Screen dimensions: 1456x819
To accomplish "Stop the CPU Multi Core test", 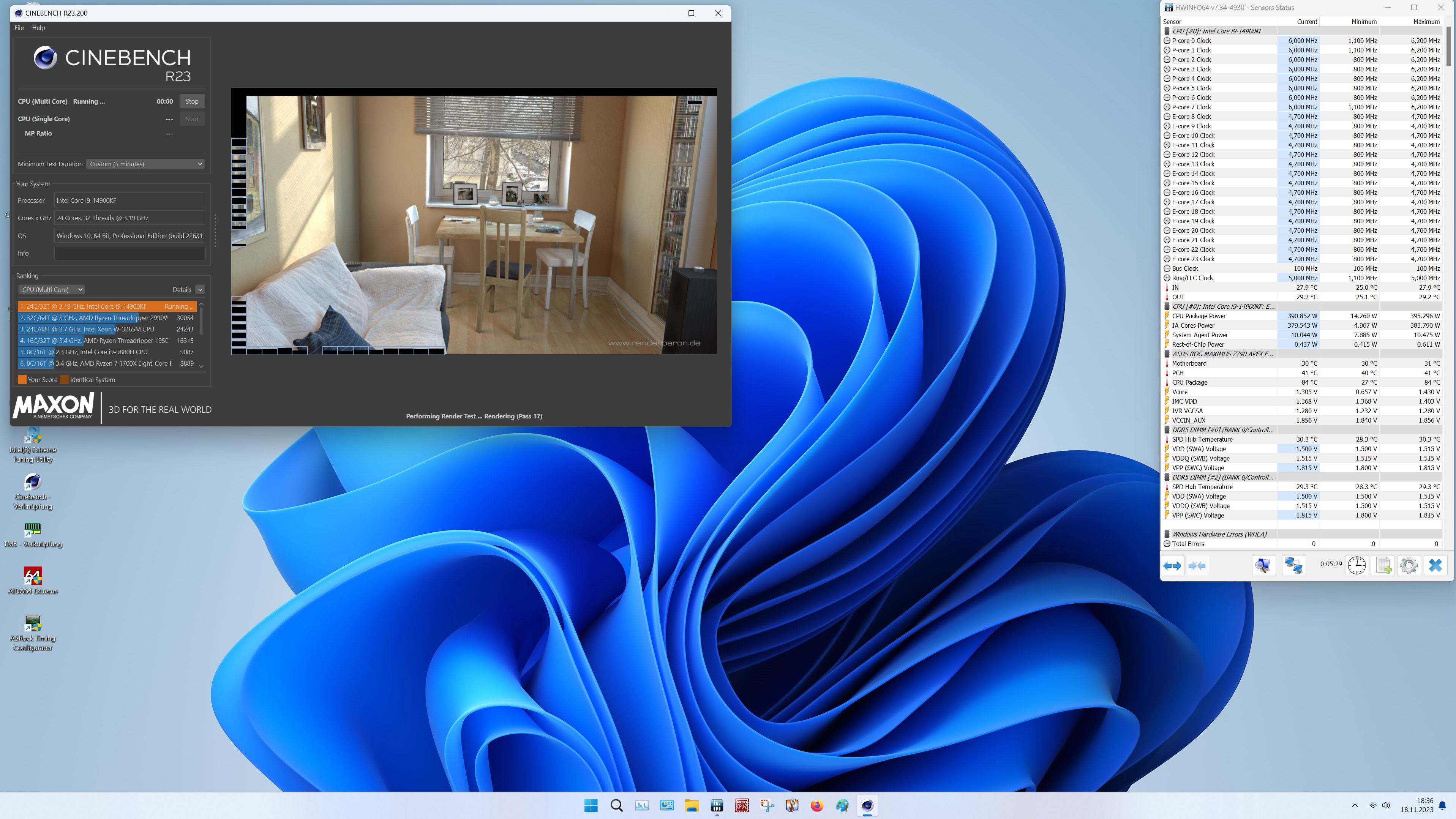I will [x=192, y=101].
